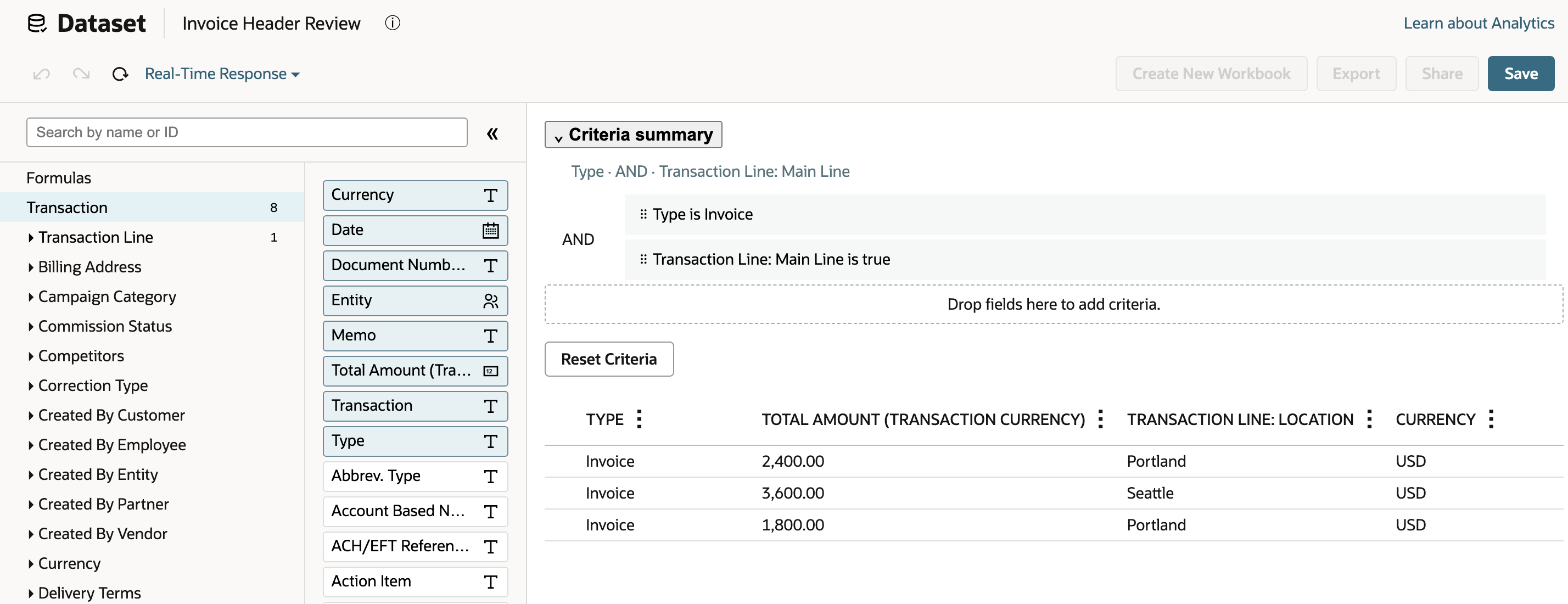
Task: Select the Memo field chip
Action: tap(415, 335)
